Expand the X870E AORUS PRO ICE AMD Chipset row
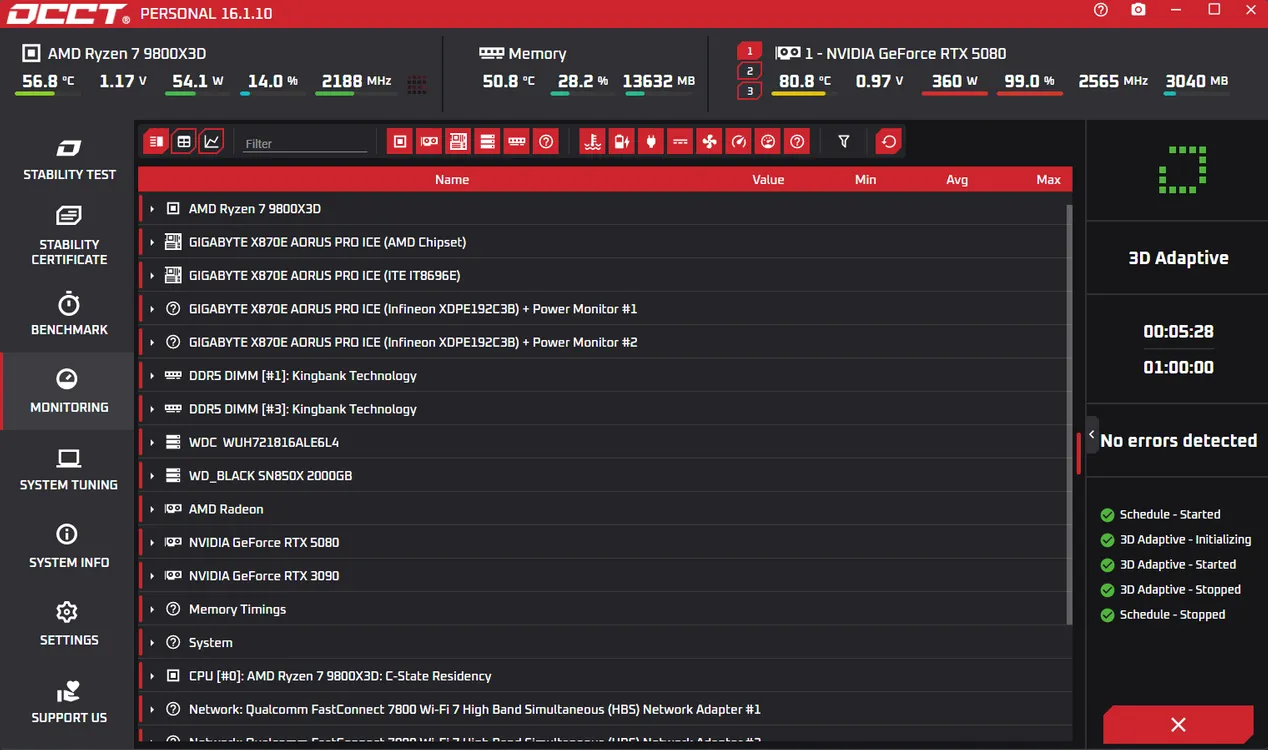1268x750 pixels. coord(152,242)
